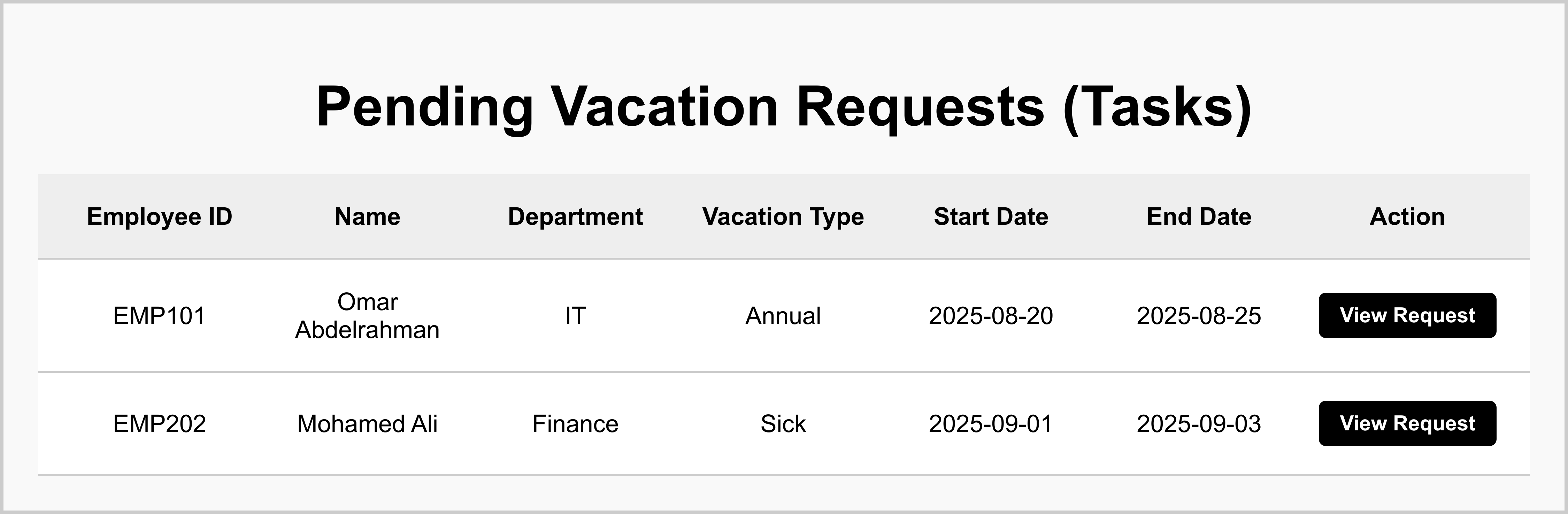Click the Start Date column header
This screenshot has width=1568, height=514.
click(991, 217)
